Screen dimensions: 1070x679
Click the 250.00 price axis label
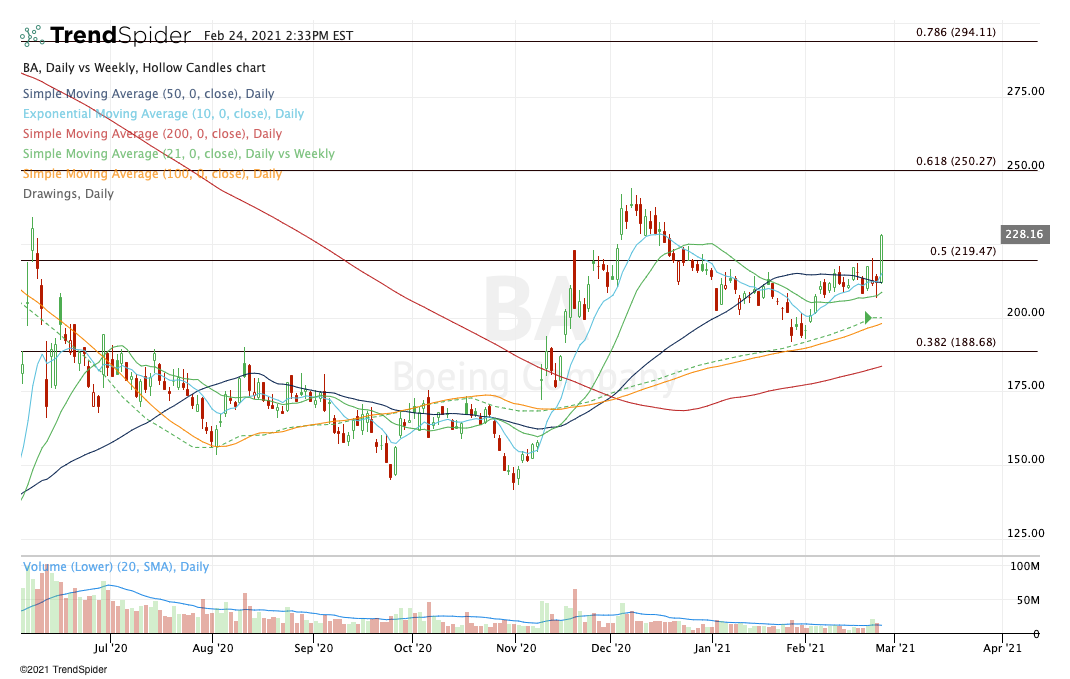1026,165
